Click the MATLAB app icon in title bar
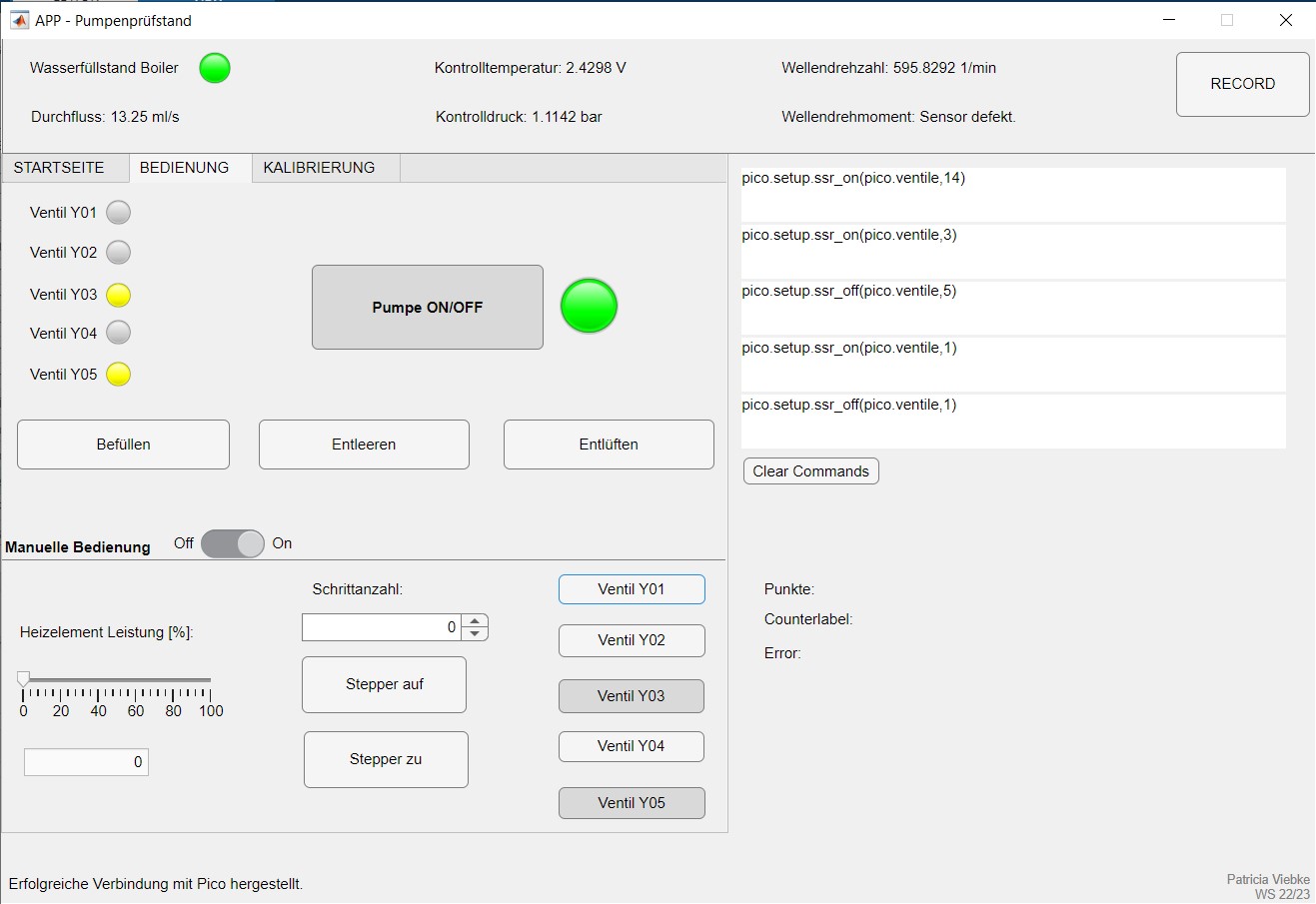The image size is (1316, 904). pos(19,20)
